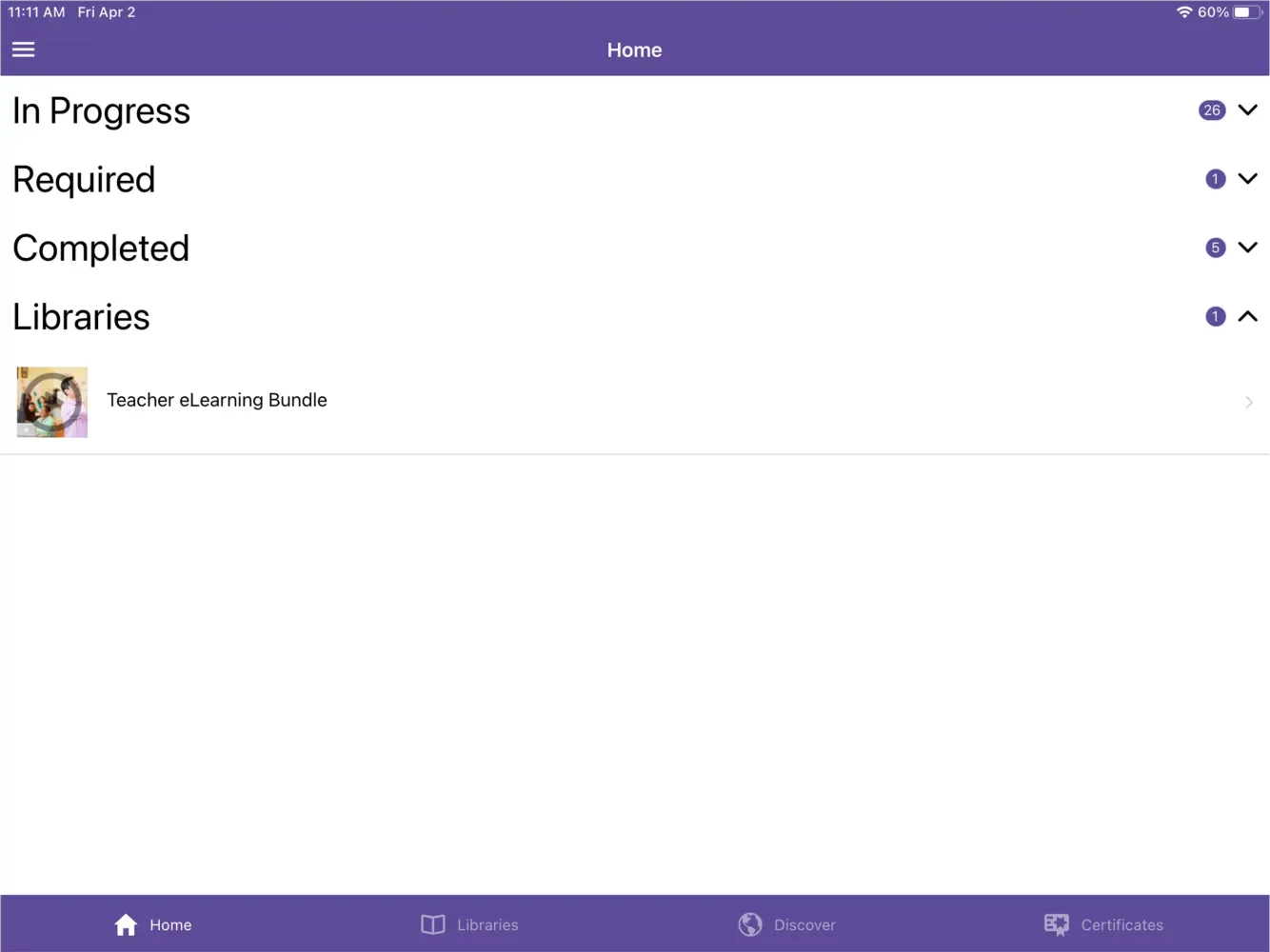
Task: Click the Completed 5 count badge
Action: (1215, 248)
